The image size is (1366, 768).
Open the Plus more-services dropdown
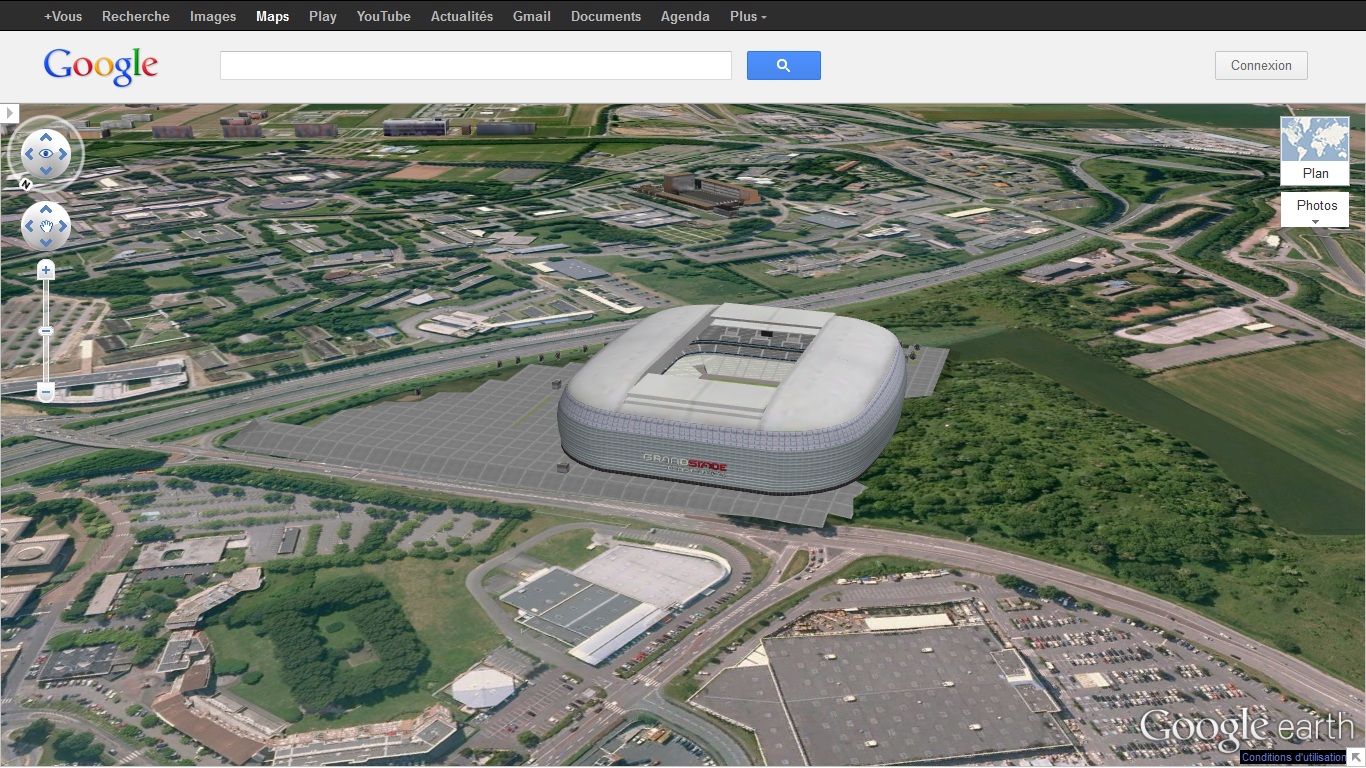pos(748,16)
